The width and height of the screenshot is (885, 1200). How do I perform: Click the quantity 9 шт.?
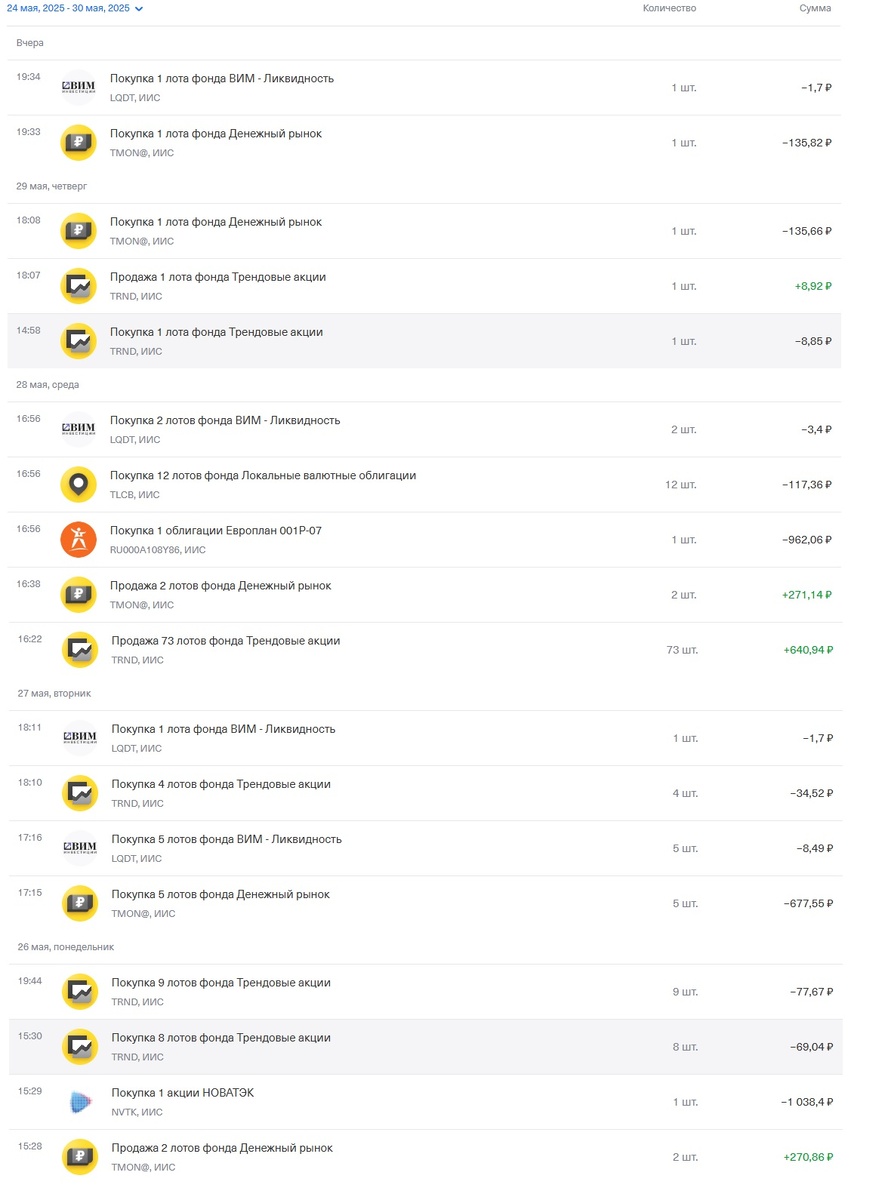coord(685,992)
